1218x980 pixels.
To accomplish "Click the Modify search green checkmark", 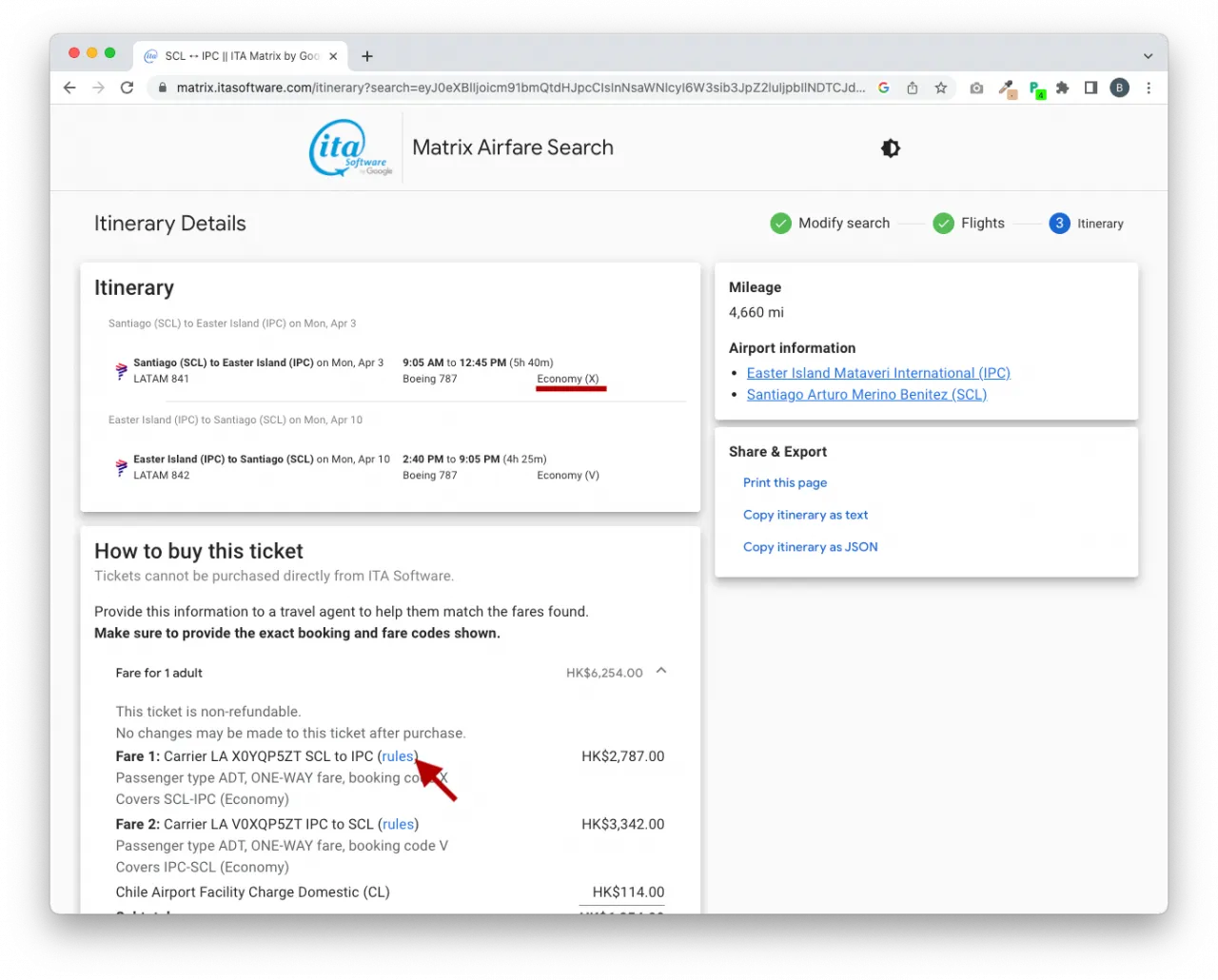I will [x=781, y=223].
